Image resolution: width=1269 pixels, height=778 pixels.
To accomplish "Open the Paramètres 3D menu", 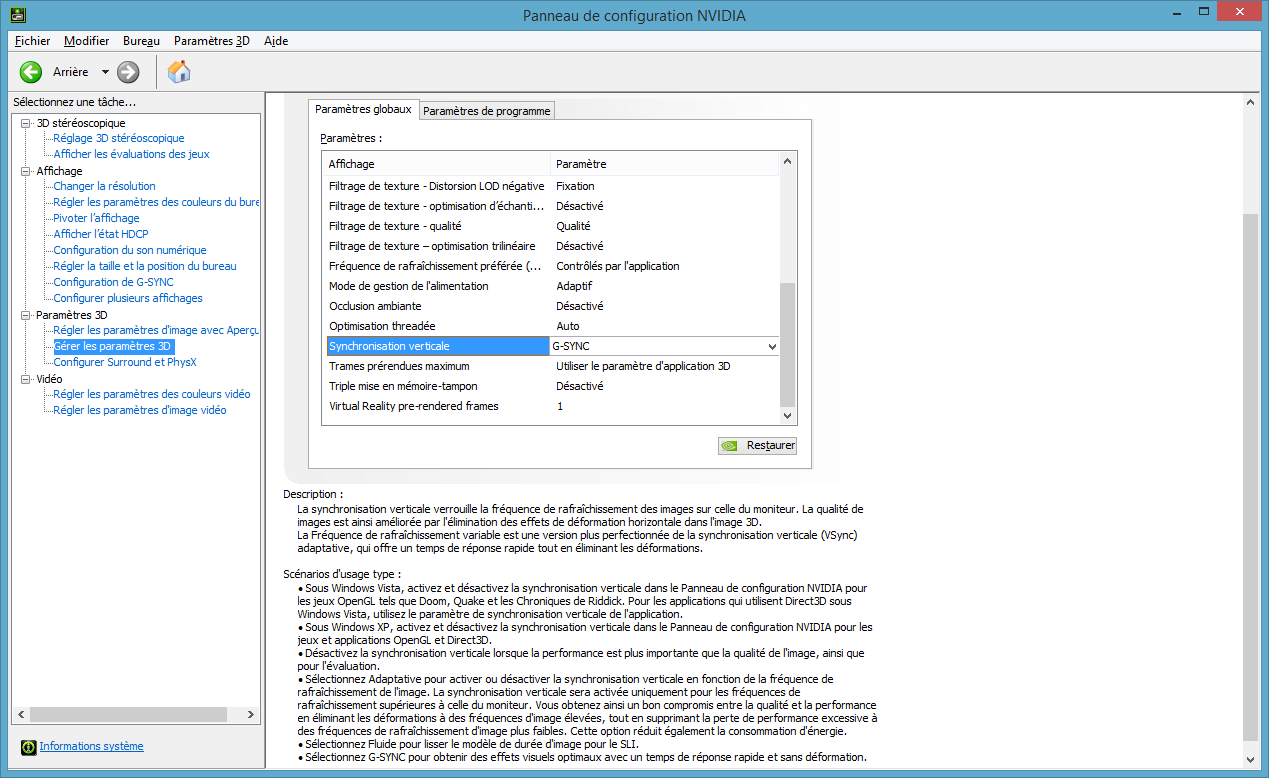I will pos(211,41).
